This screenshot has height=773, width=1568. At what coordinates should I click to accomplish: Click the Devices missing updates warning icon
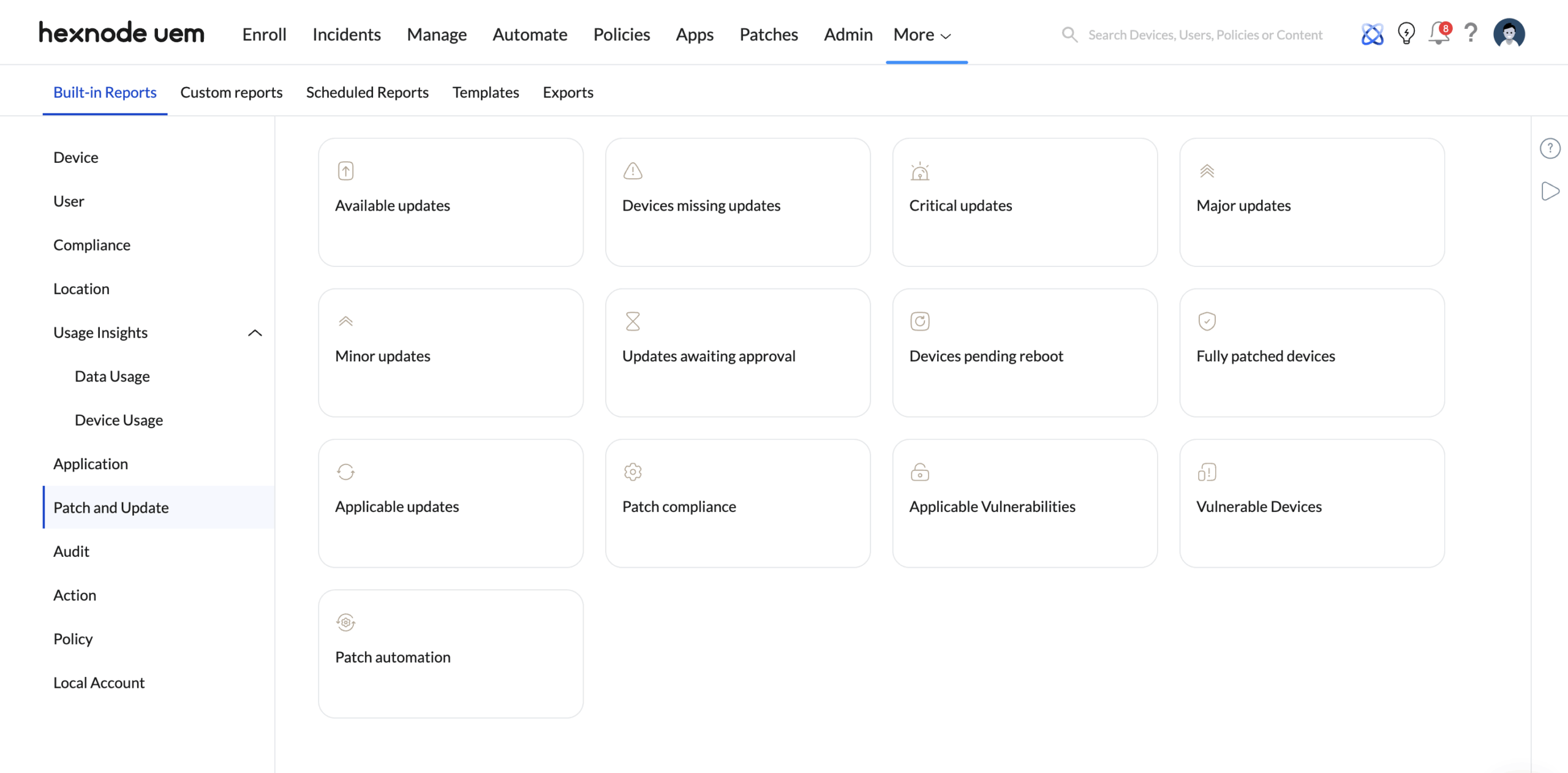point(633,170)
